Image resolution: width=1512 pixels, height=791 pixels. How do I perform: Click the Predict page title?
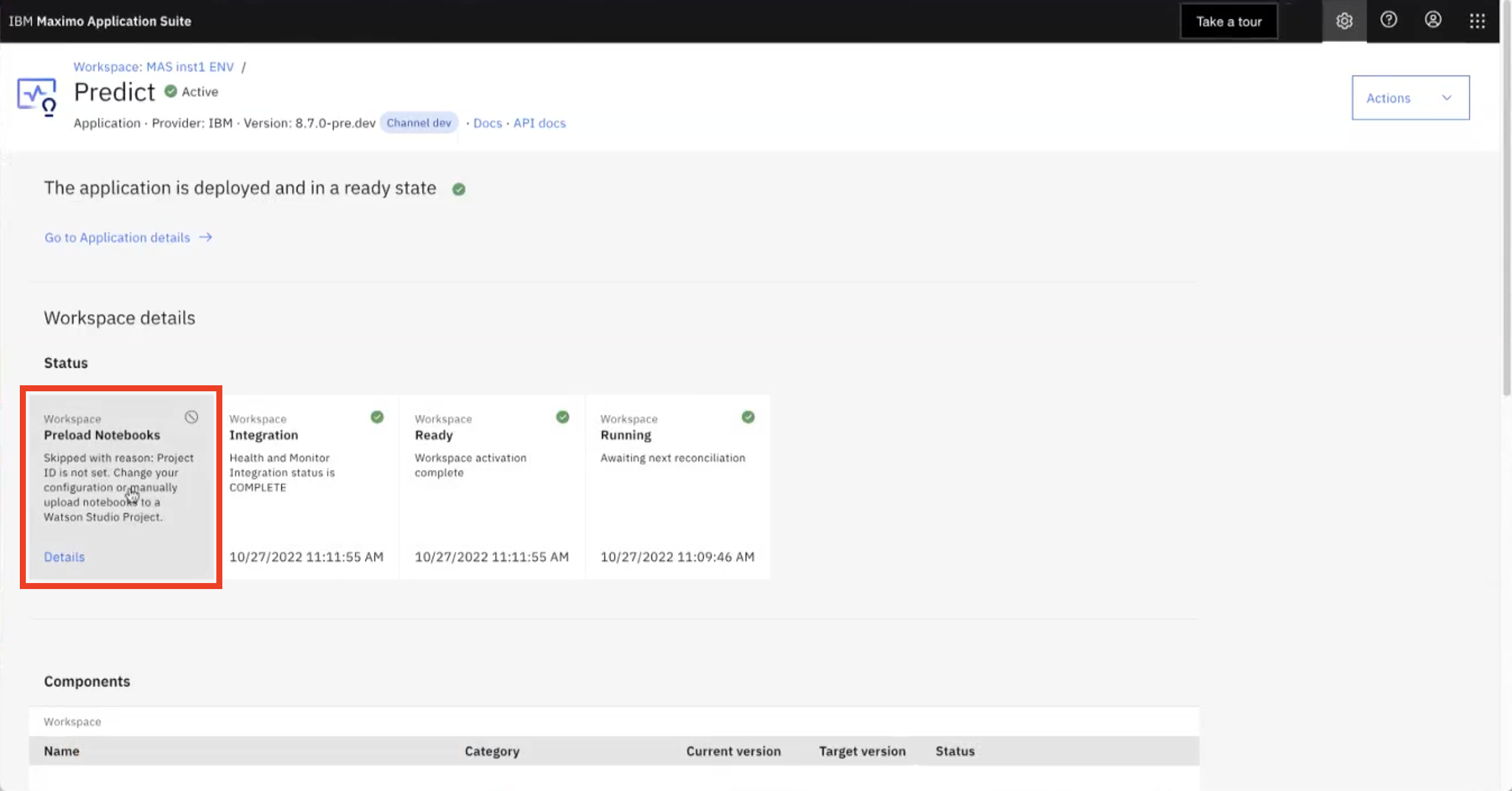point(114,92)
